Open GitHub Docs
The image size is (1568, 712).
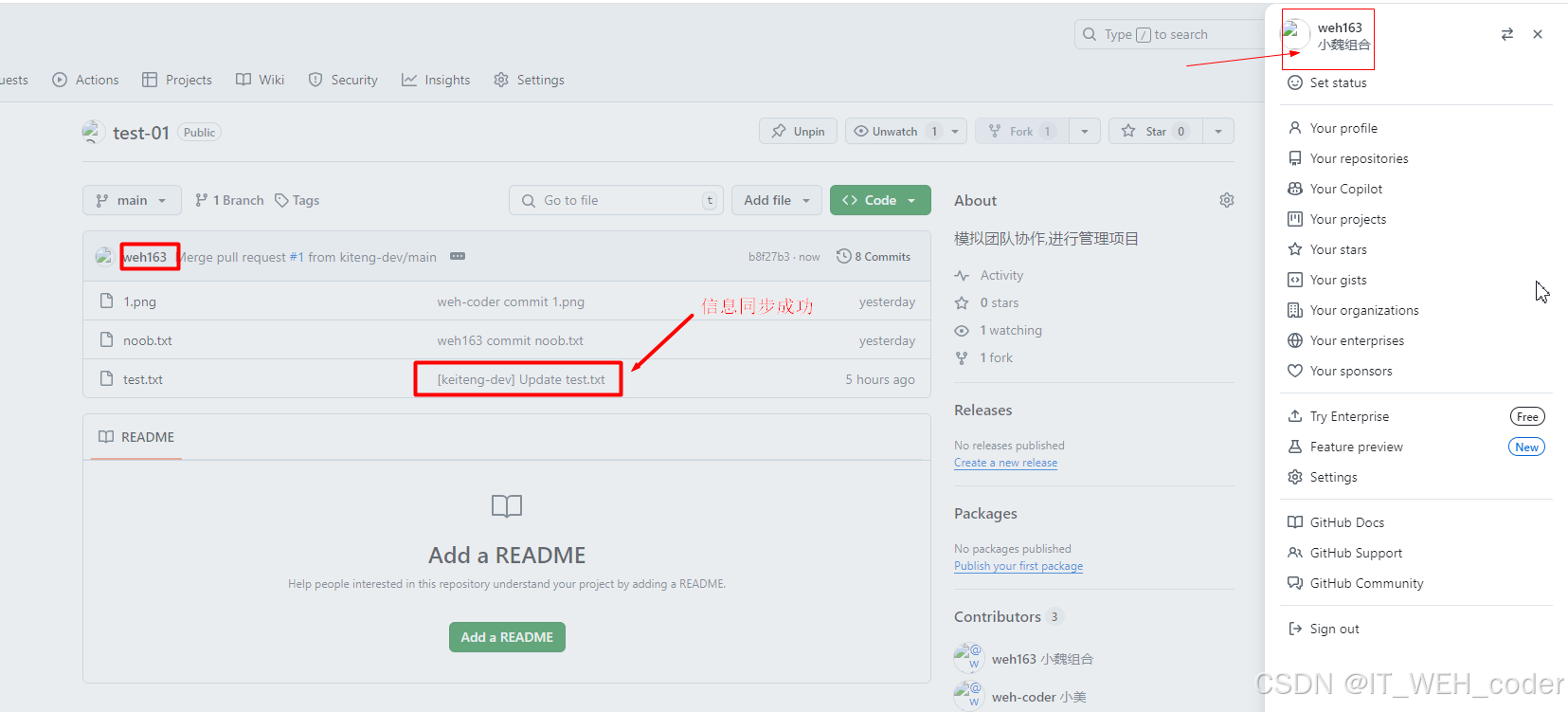pos(1416,522)
